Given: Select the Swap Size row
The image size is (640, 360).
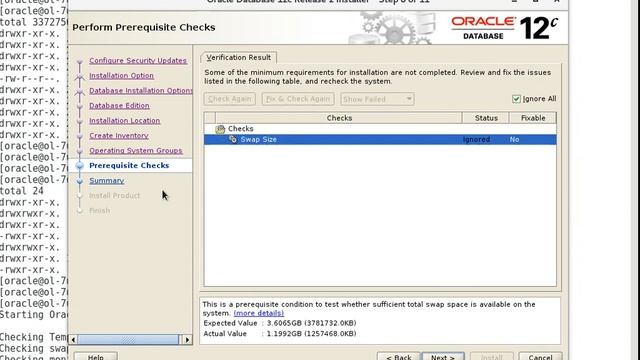Looking at the screenshot, I should click(380, 140).
